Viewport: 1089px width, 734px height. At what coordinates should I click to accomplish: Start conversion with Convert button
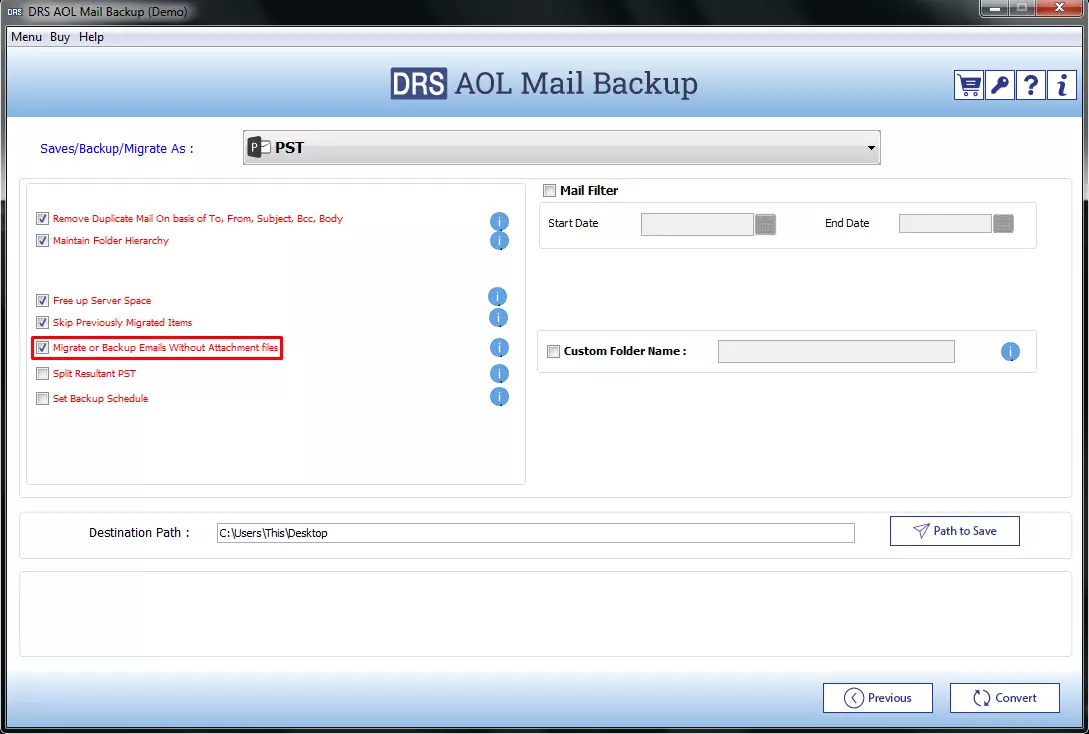click(x=1005, y=698)
